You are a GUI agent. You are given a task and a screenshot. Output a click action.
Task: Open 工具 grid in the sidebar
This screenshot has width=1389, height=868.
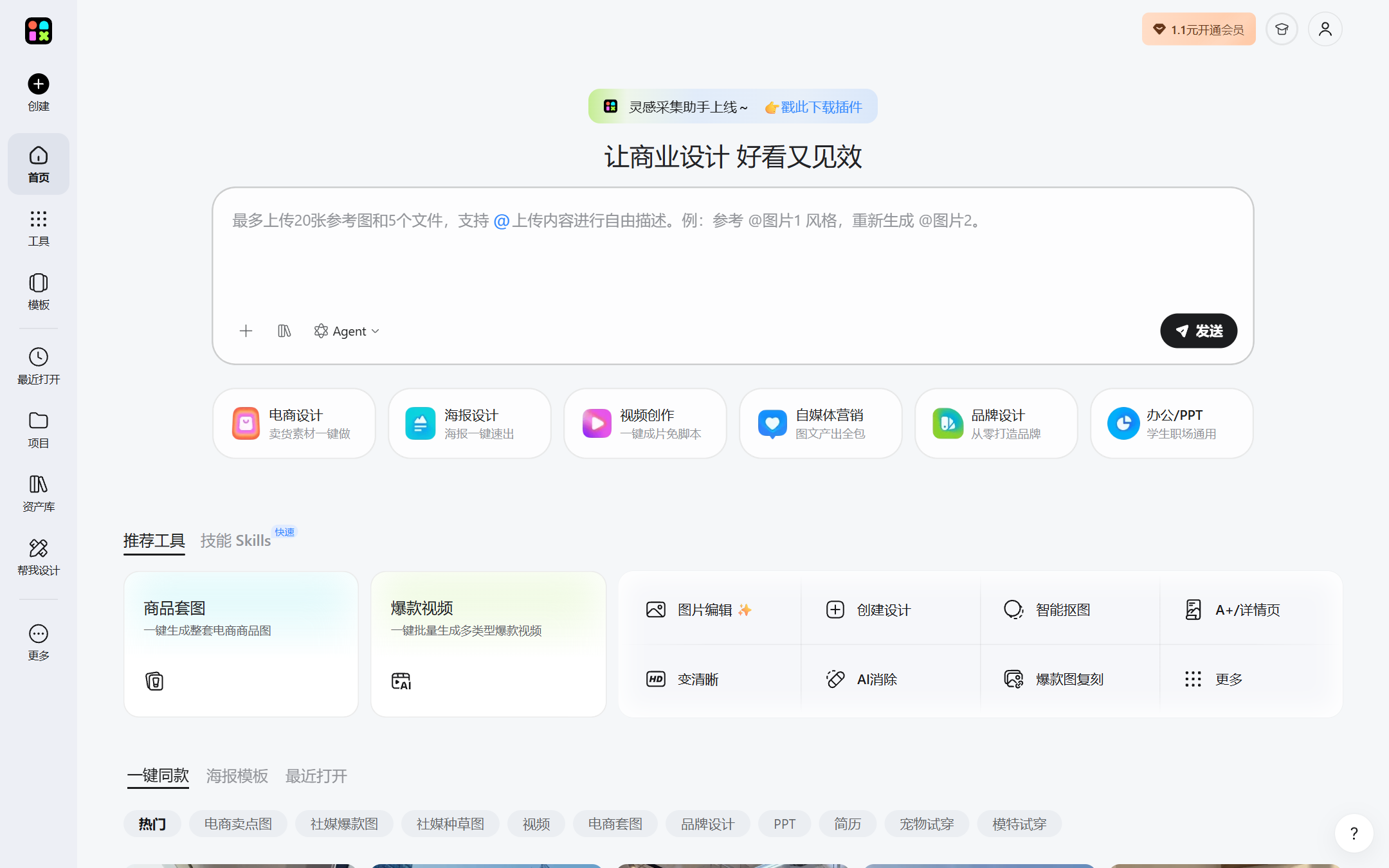click(39, 228)
